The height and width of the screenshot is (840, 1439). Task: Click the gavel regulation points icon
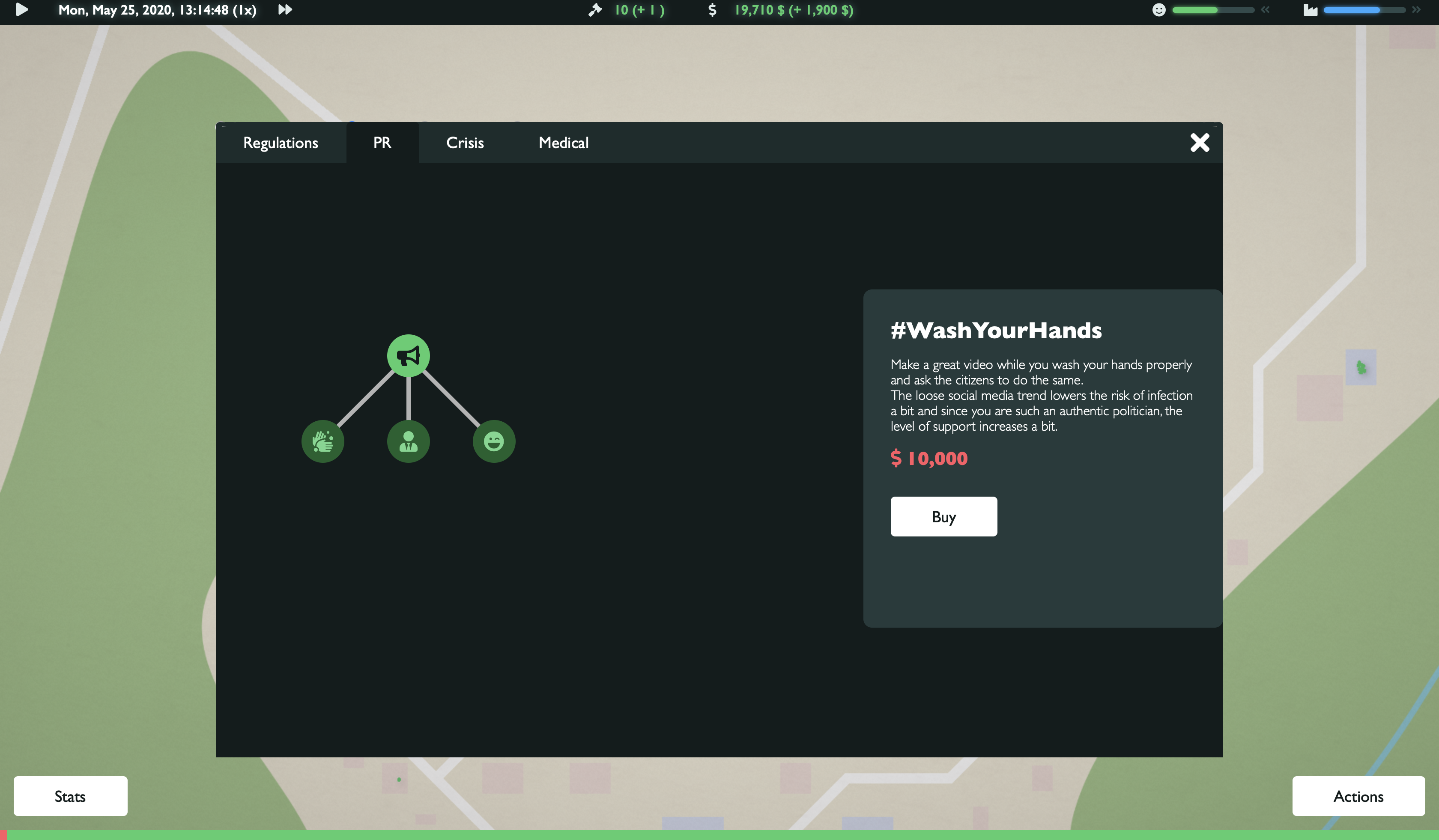tap(595, 10)
